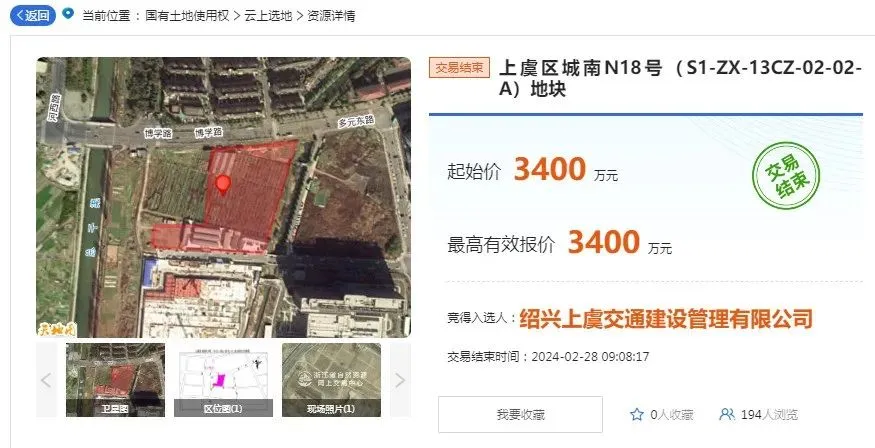Viewport: 875px width, 448px height.
Task: Show next thumbnails with right arrow
Action: (x=400, y=380)
